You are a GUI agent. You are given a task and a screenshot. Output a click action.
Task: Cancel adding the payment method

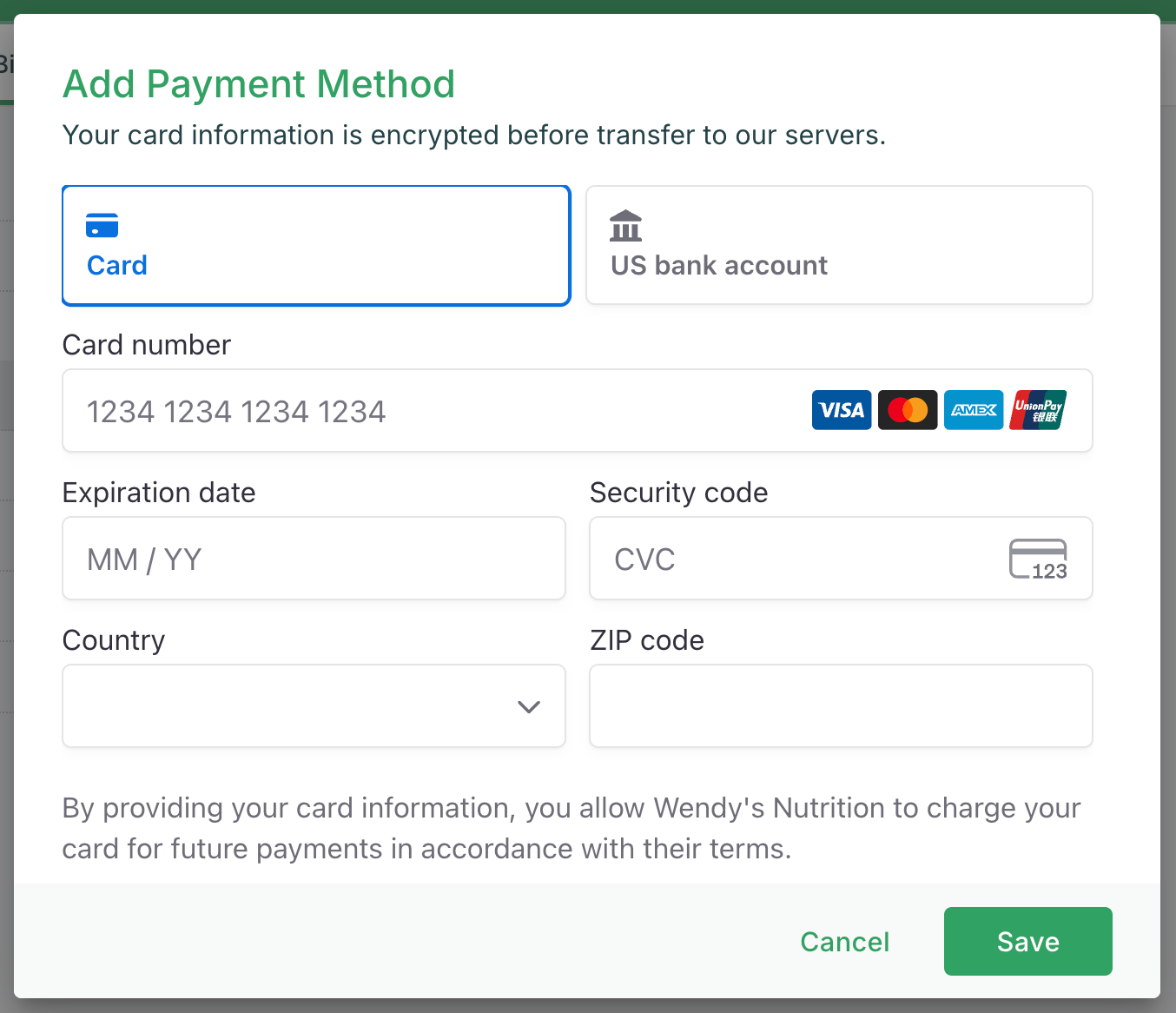pos(844,942)
